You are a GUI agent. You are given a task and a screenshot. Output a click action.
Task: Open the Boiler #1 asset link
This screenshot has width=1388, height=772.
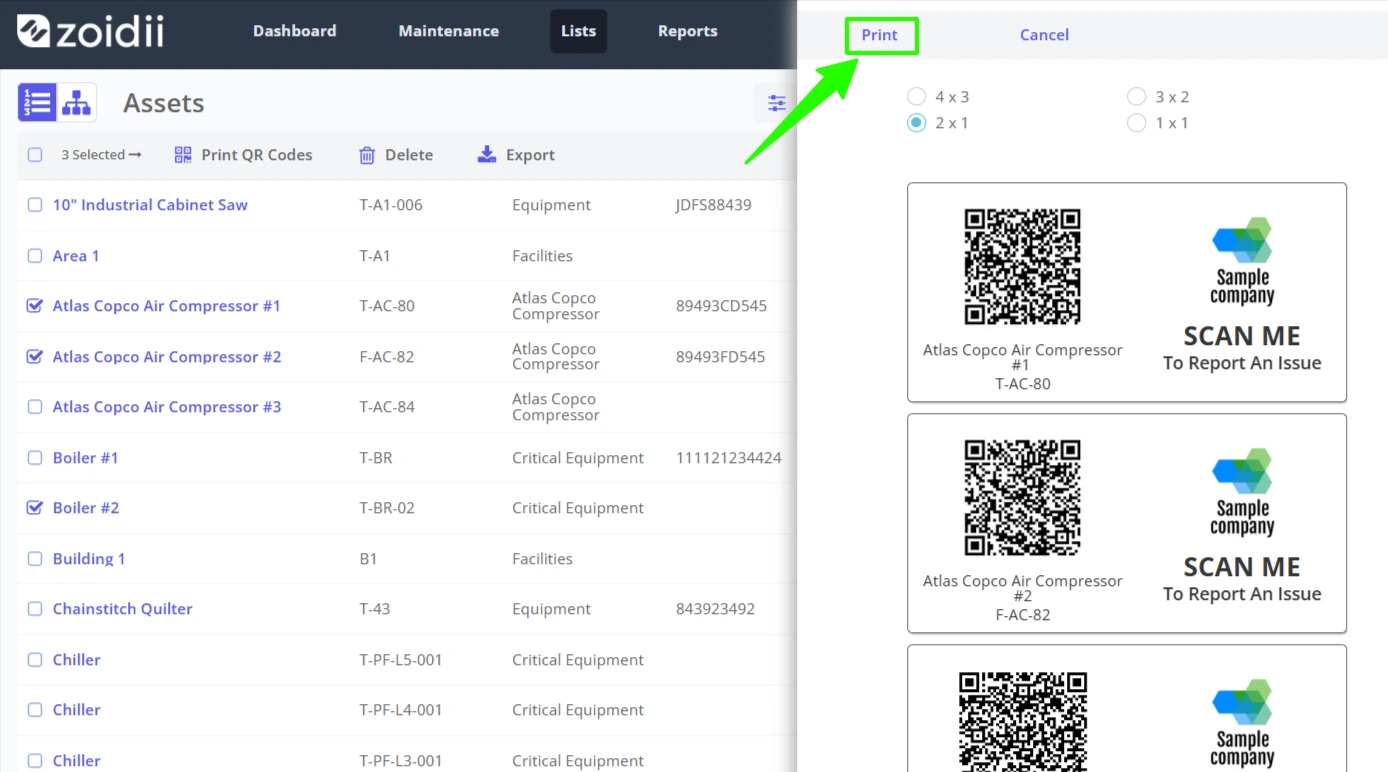coord(86,458)
